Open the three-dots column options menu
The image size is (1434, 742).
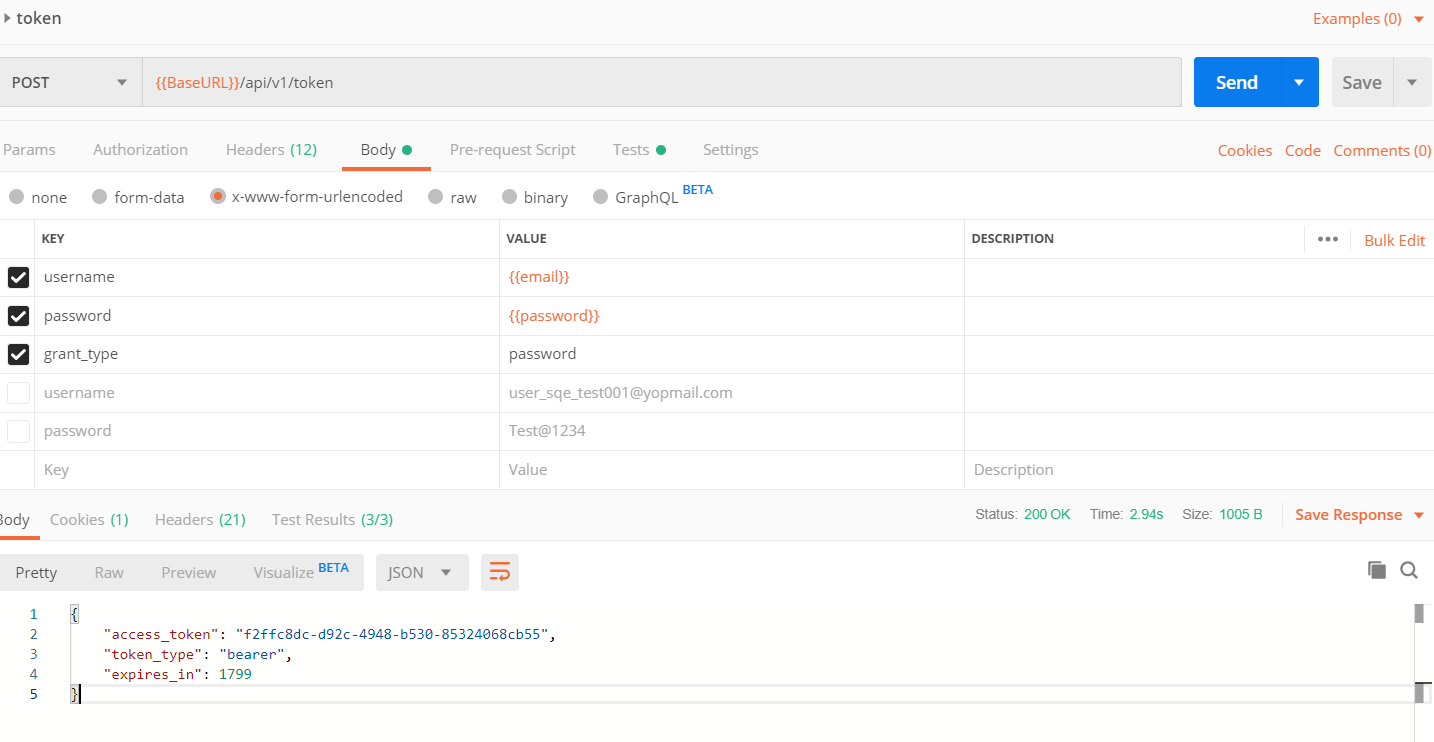click(x=1327, y=239)
